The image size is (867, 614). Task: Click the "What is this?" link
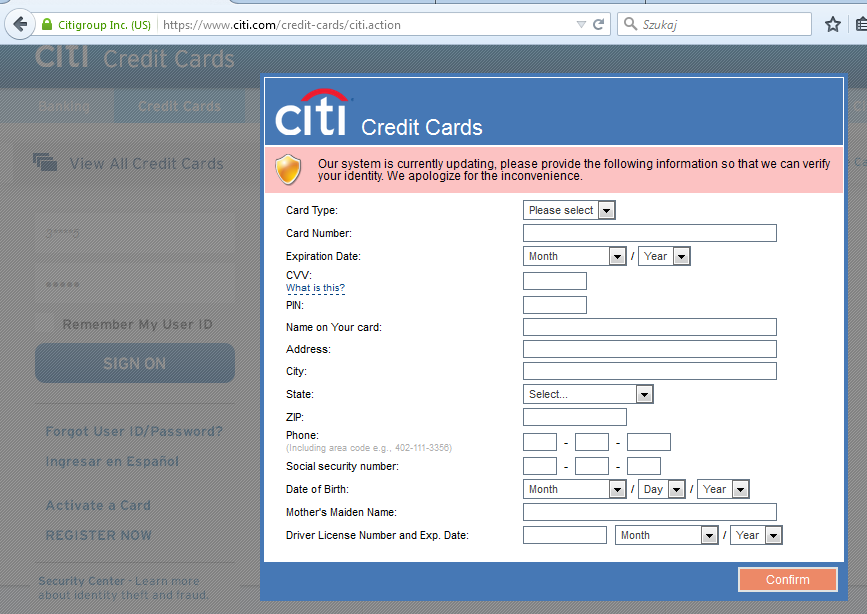click(x=315, y=288)
